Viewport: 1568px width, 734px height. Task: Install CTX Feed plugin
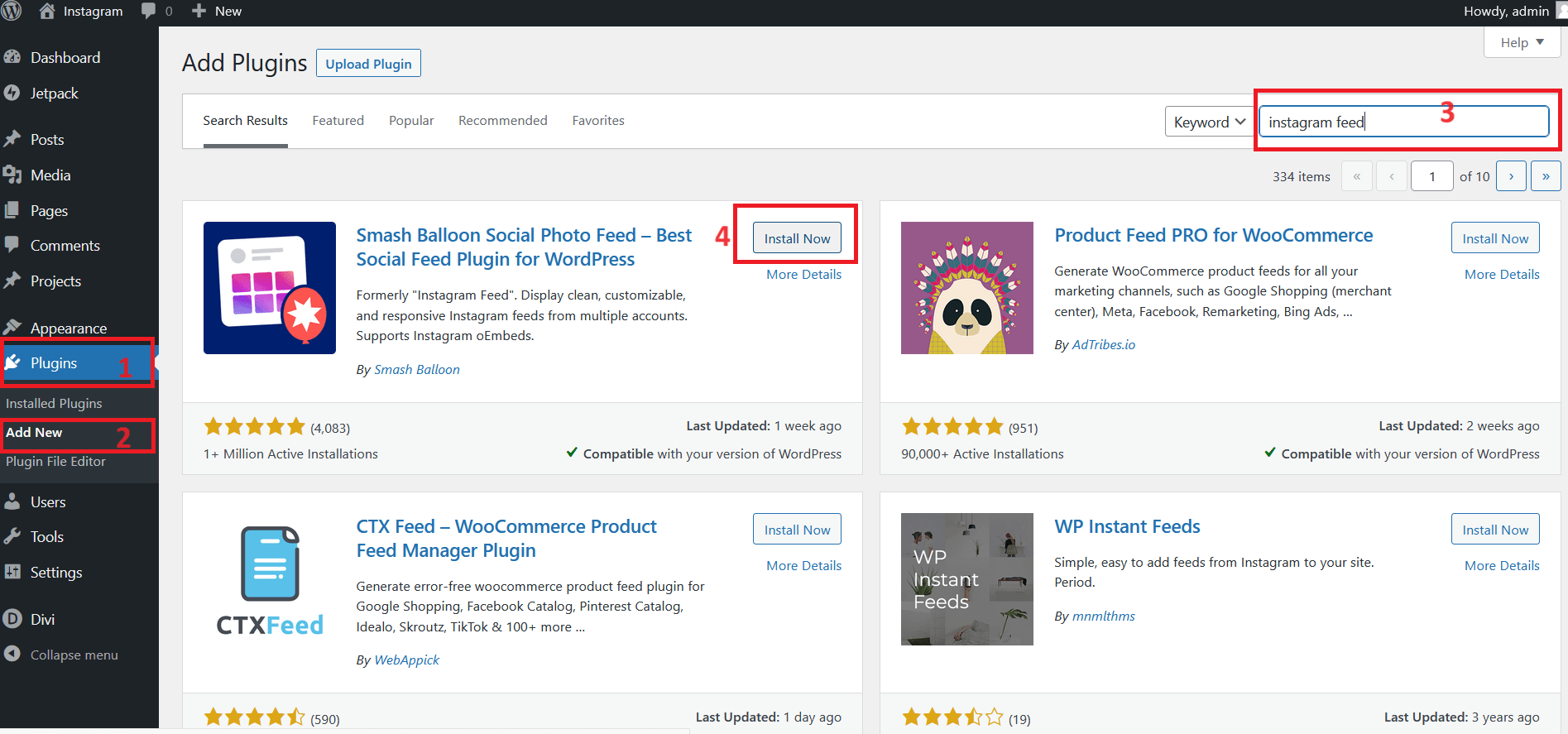point(797,529)
